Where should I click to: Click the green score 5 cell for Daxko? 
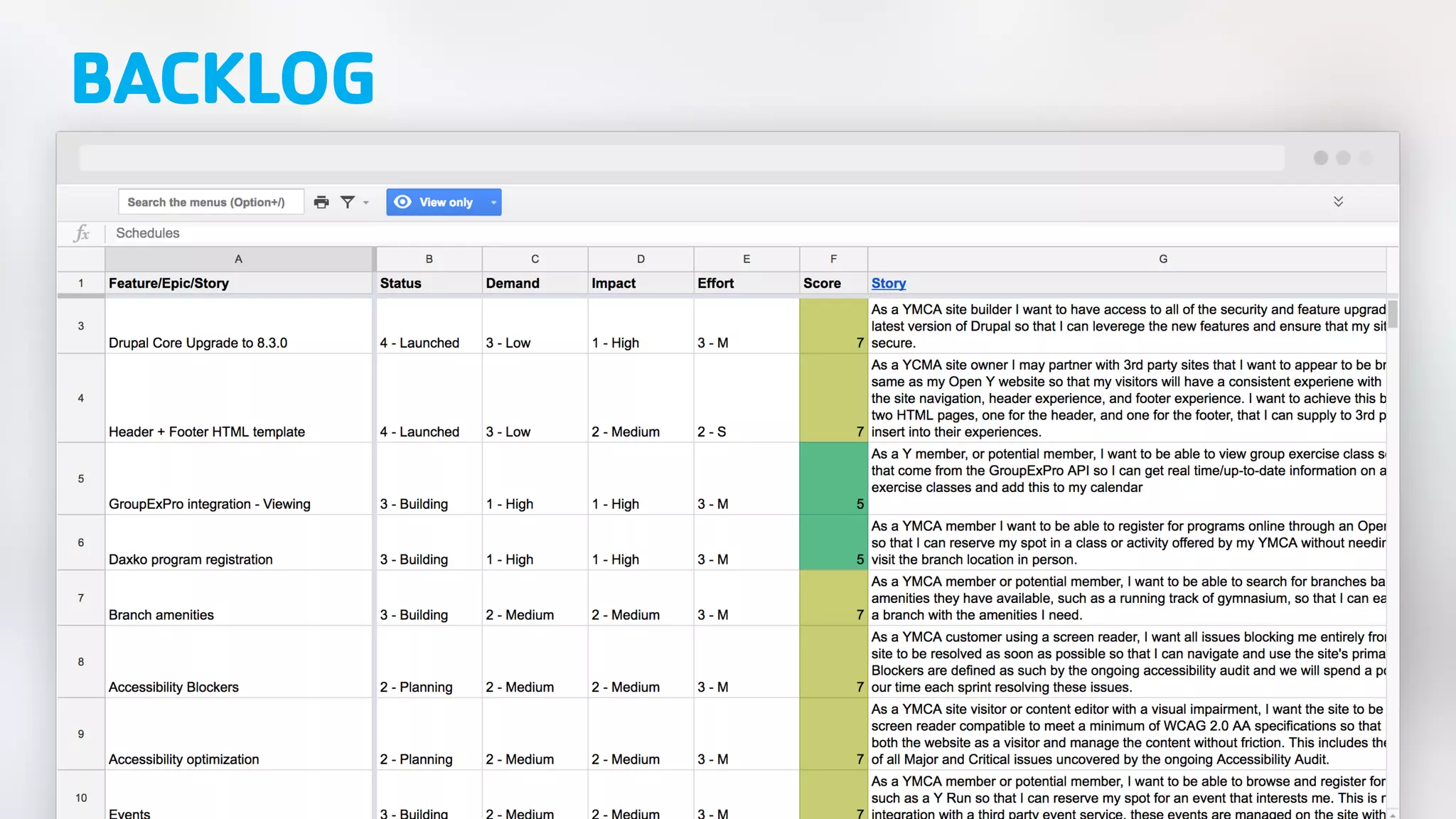point(834,542)
